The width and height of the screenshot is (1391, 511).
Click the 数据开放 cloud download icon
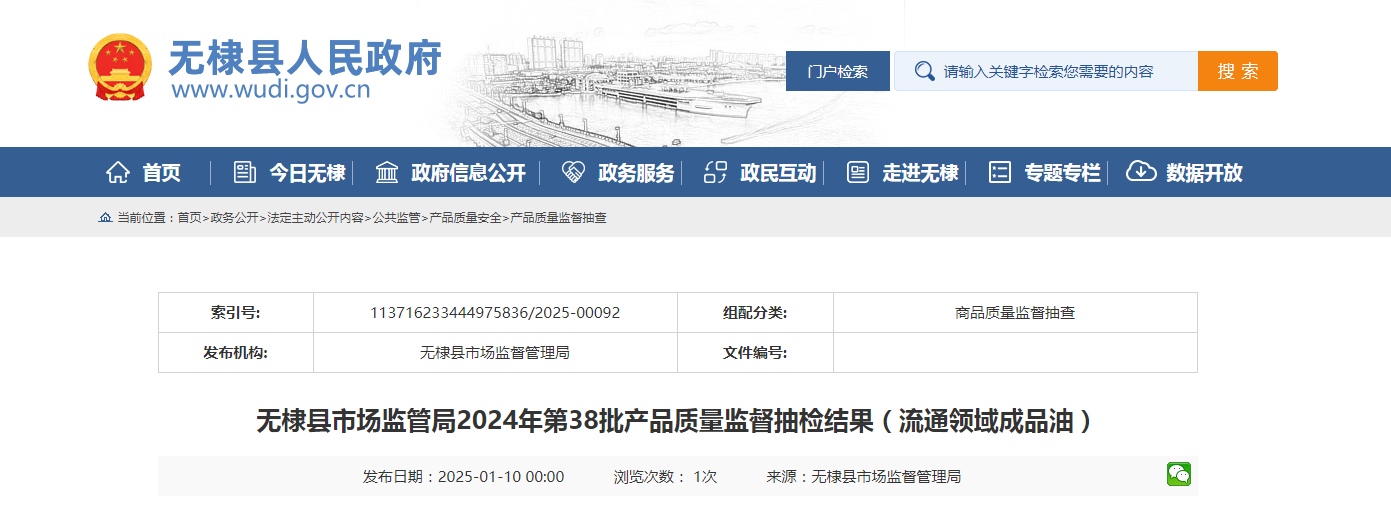click(x=1141, y=172)
